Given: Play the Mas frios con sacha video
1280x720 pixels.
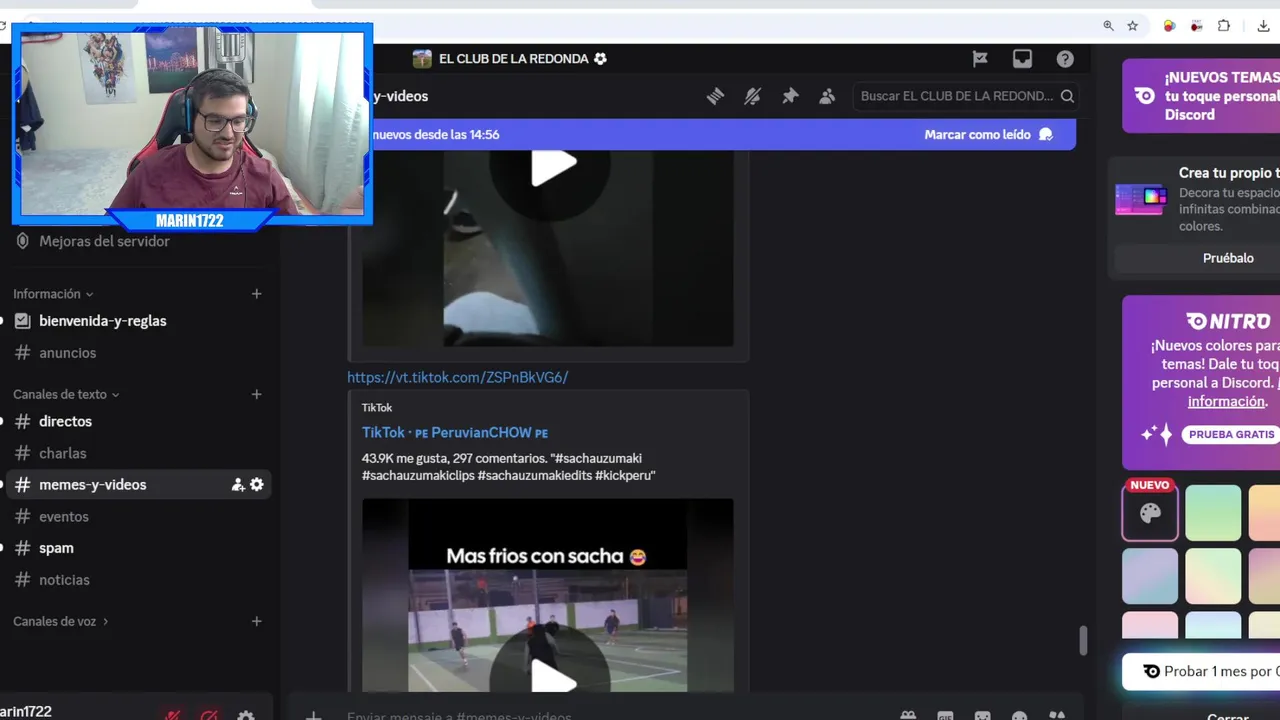Looking at the screenshot, I should (x=553, y=676).
